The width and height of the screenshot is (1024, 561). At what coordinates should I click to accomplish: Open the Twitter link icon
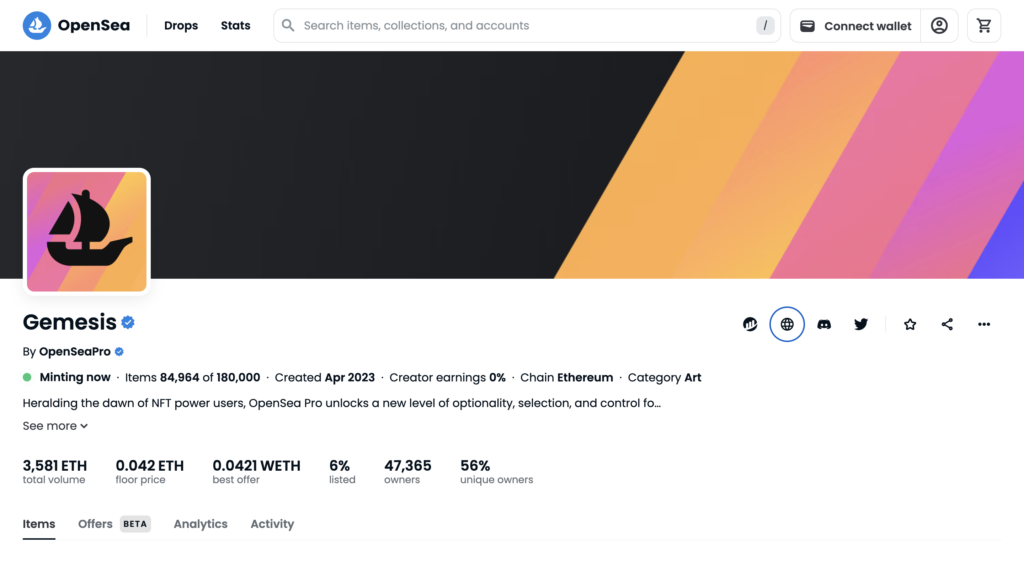(861, 324)
